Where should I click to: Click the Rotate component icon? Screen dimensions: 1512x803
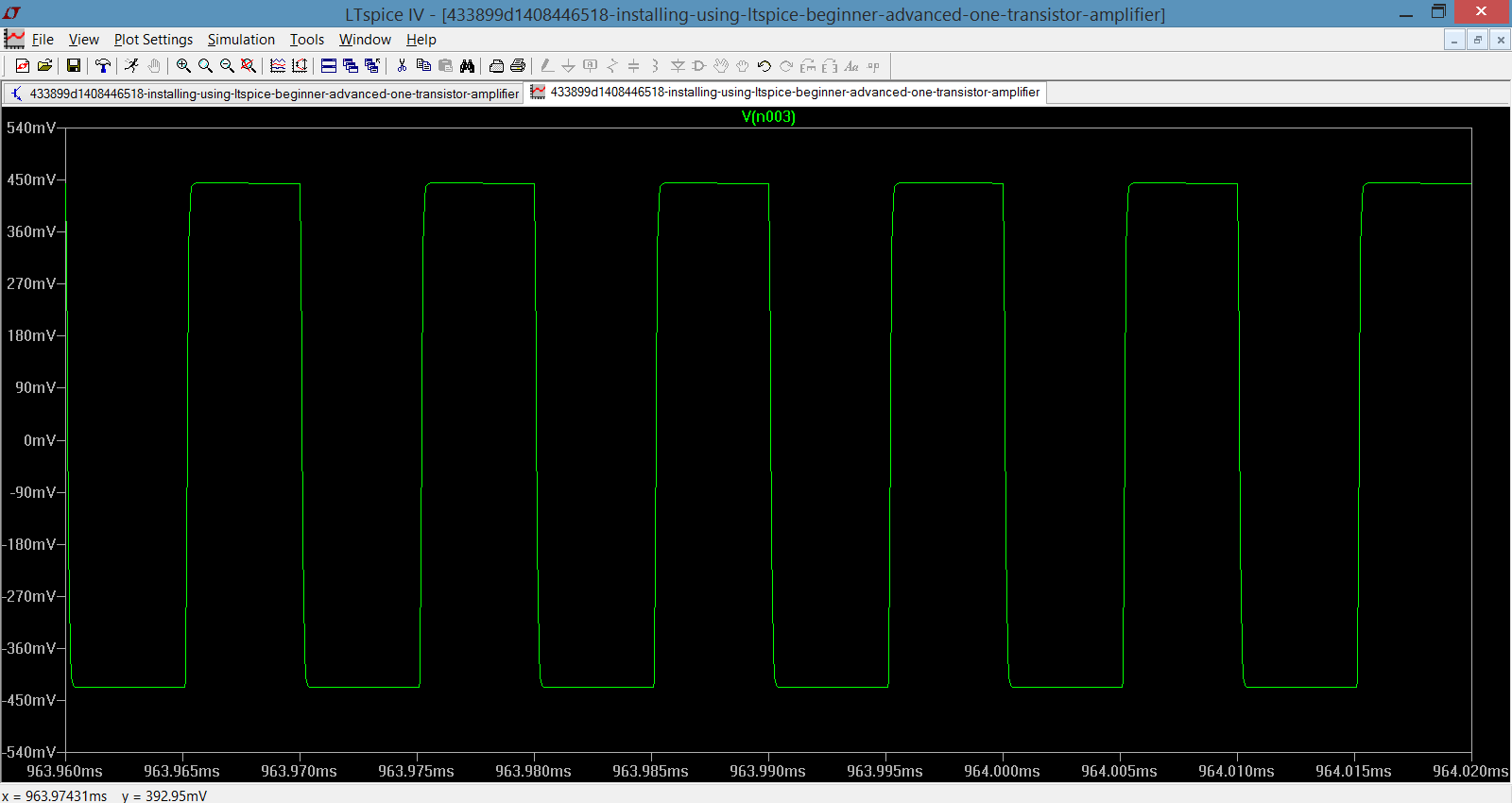[808, 65]
